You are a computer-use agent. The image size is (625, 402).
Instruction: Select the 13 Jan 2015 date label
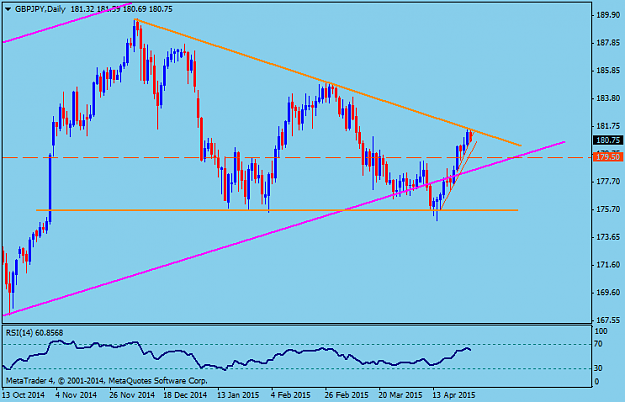click(238, 395)
